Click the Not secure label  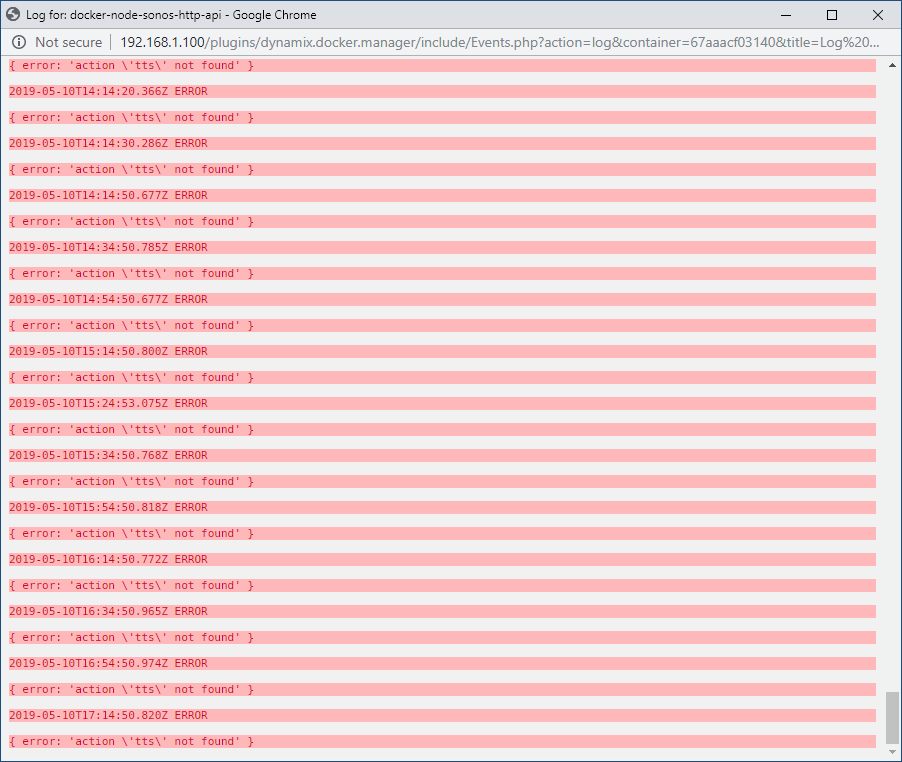tap(68, 42)
